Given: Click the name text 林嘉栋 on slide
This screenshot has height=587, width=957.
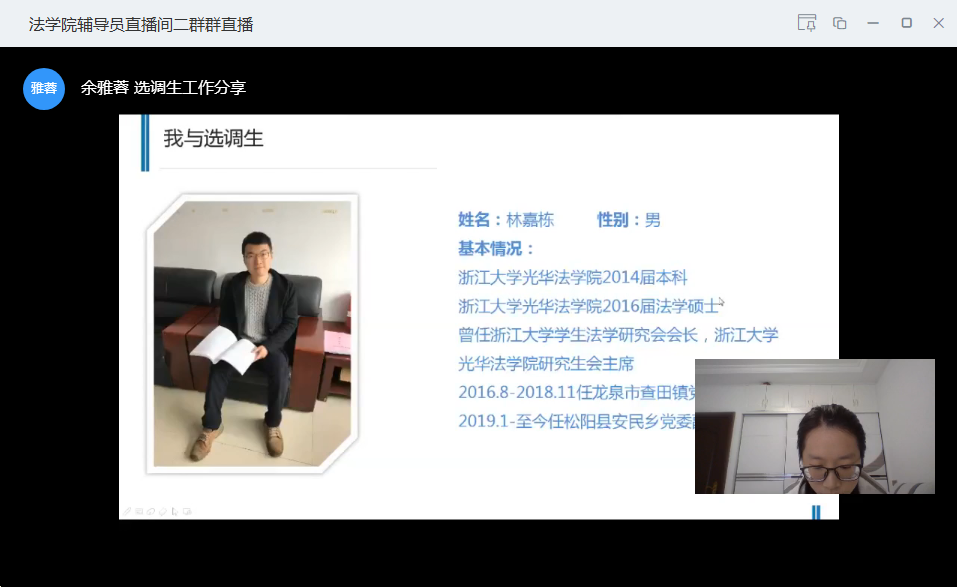Looking at the screenshot, I should click(x=530, y=220).
